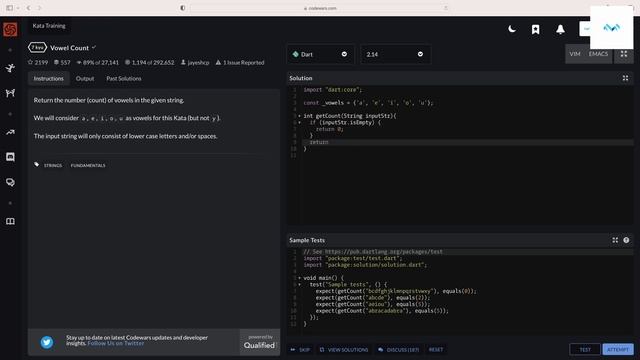Switch to the Past Solutions tab
The width and height of the screenshot is (640, 360).
tap(124, 78)
